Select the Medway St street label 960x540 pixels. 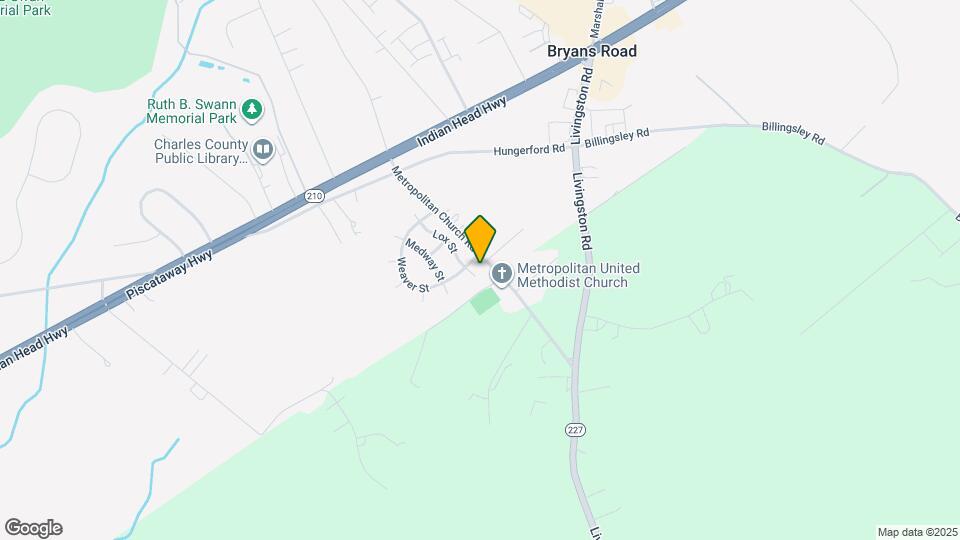[424, 260]
